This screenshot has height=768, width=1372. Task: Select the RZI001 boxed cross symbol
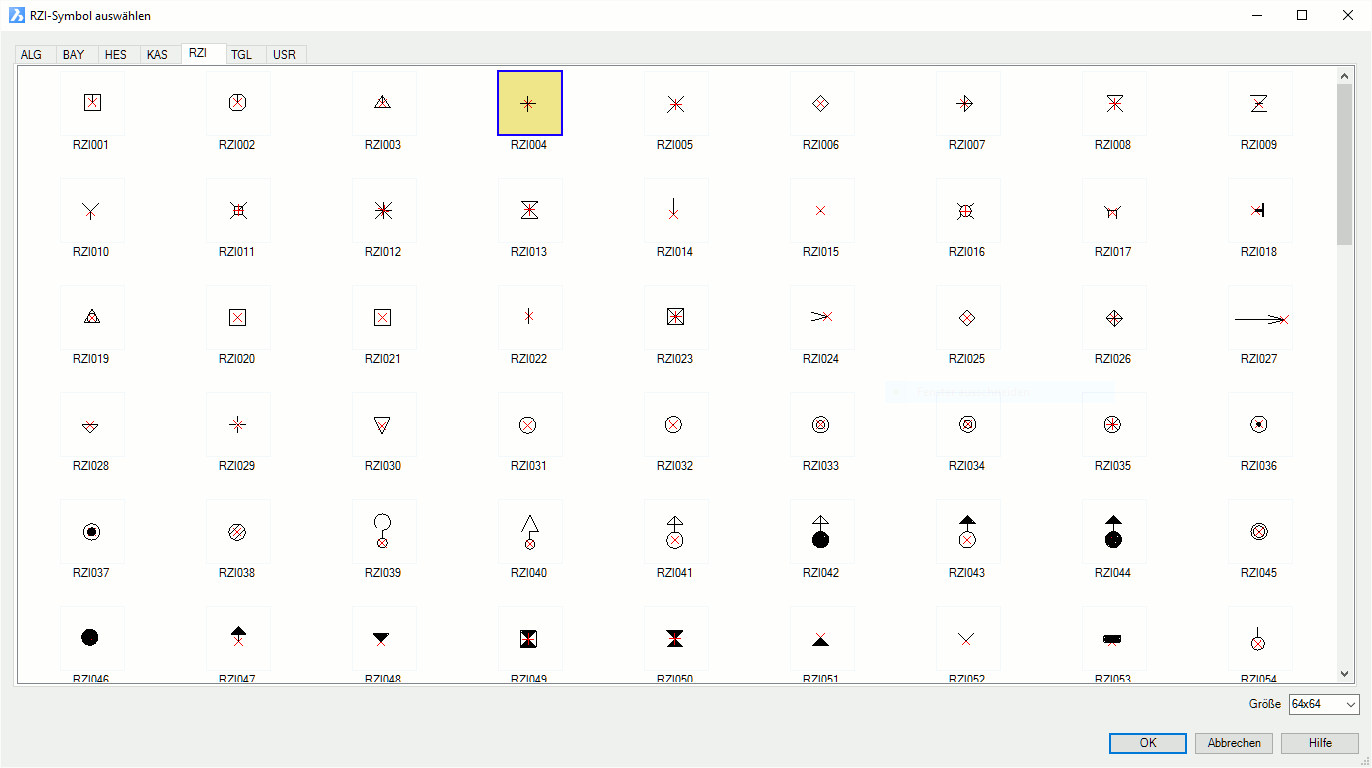[92, 103]
